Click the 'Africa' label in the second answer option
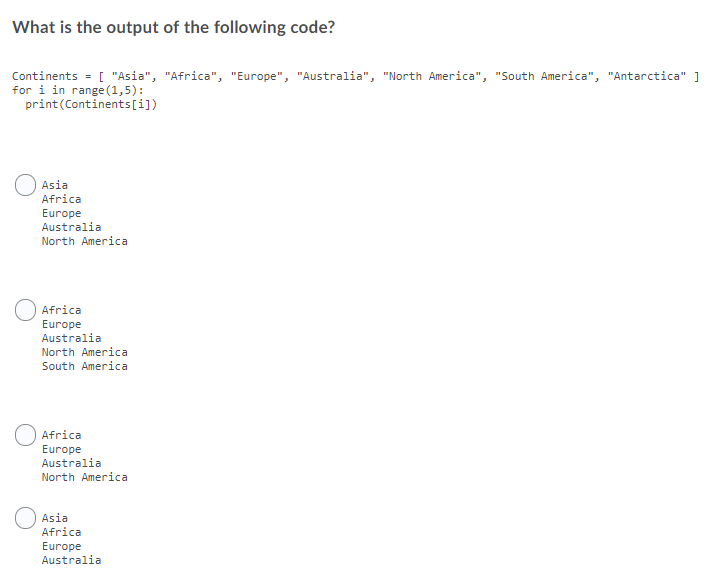The image size is (727, 578). pyautogui.click(x=61, y=310)
